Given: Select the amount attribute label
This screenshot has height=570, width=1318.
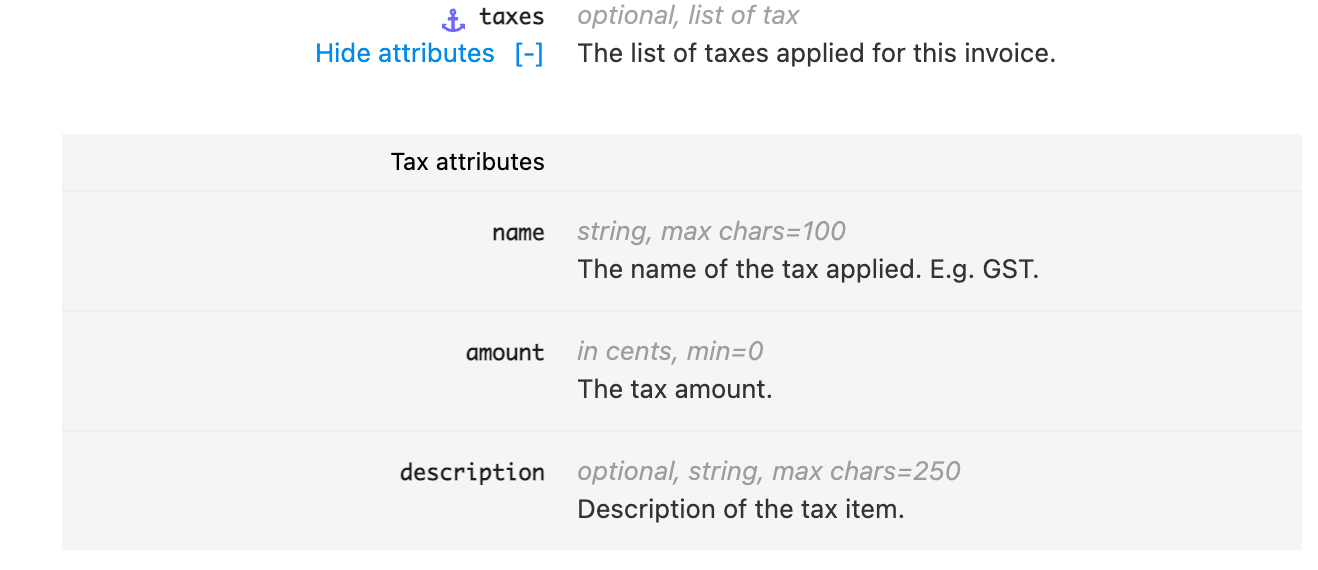Looking at the screenshot, I should point(505,353).
